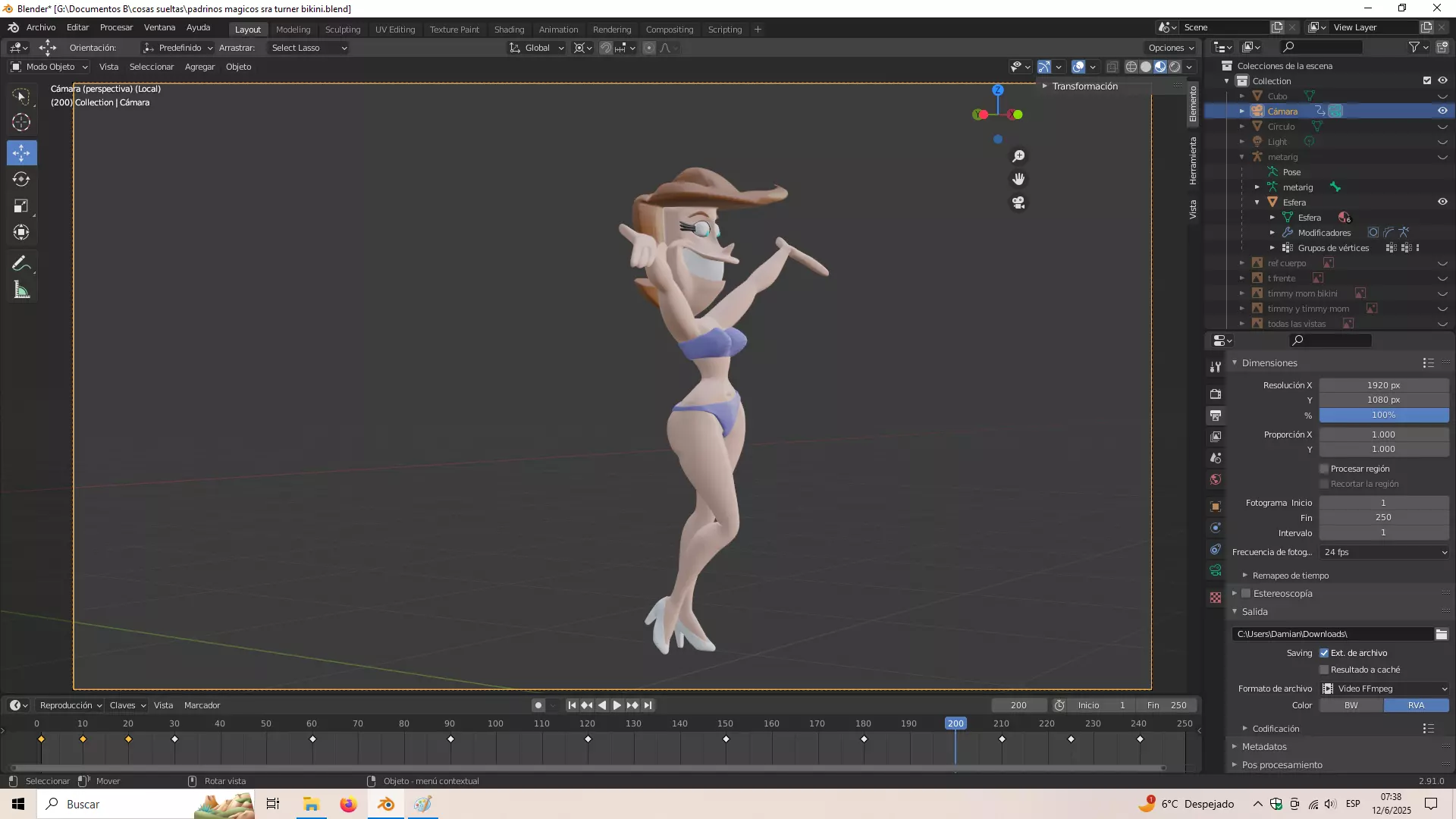
Task: Click the Z axis on navigation gizmo
Action: 998,89
